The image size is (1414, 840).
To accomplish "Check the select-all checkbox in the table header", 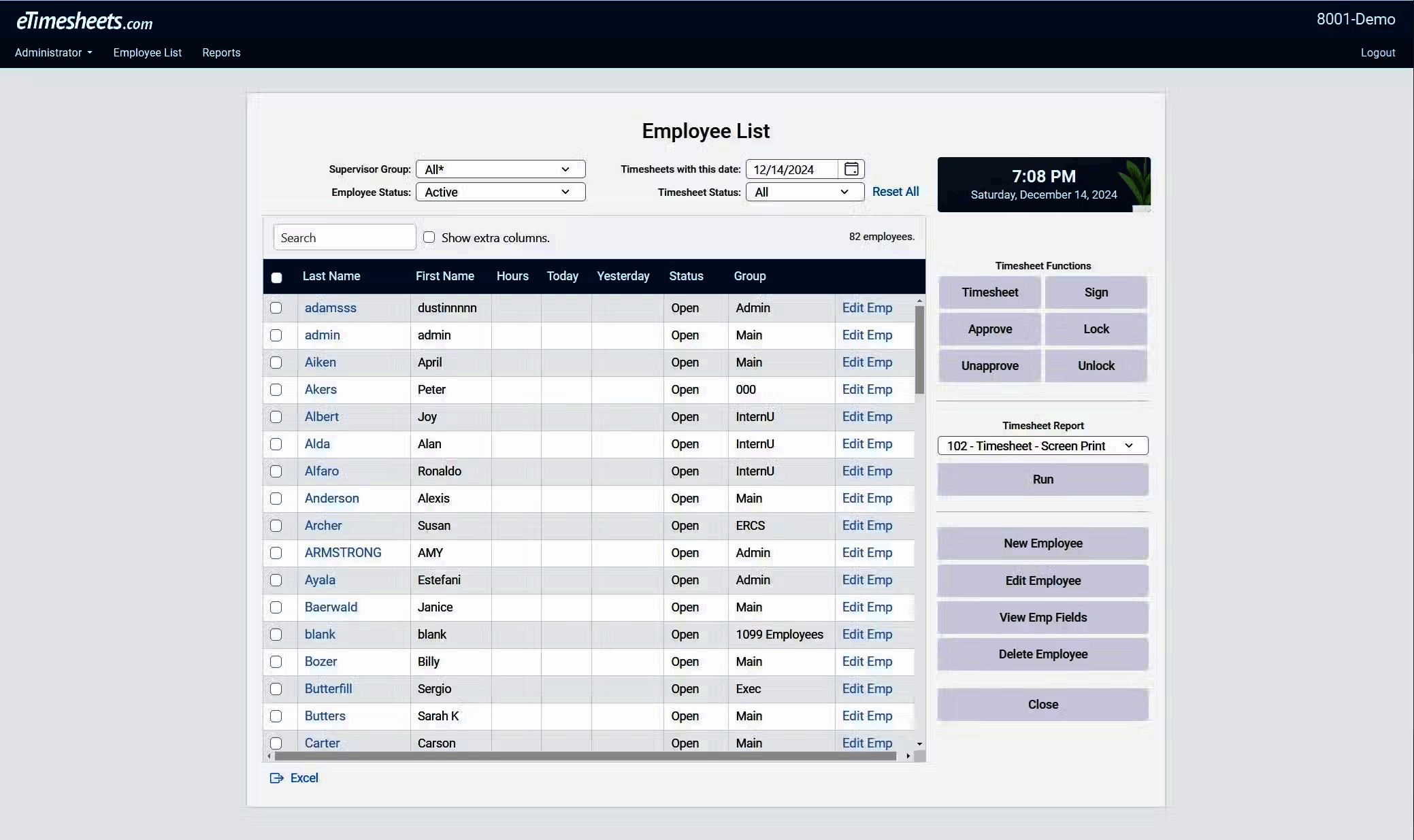I will coord(276,278).
